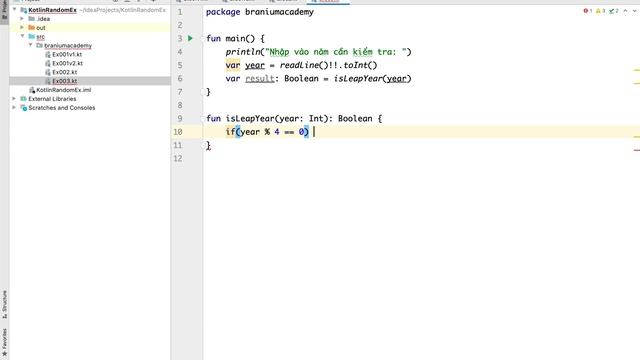The width and height of the screenshot is (640, 360).
Task: Click the println call on line 4
Action: coord(243,52)
